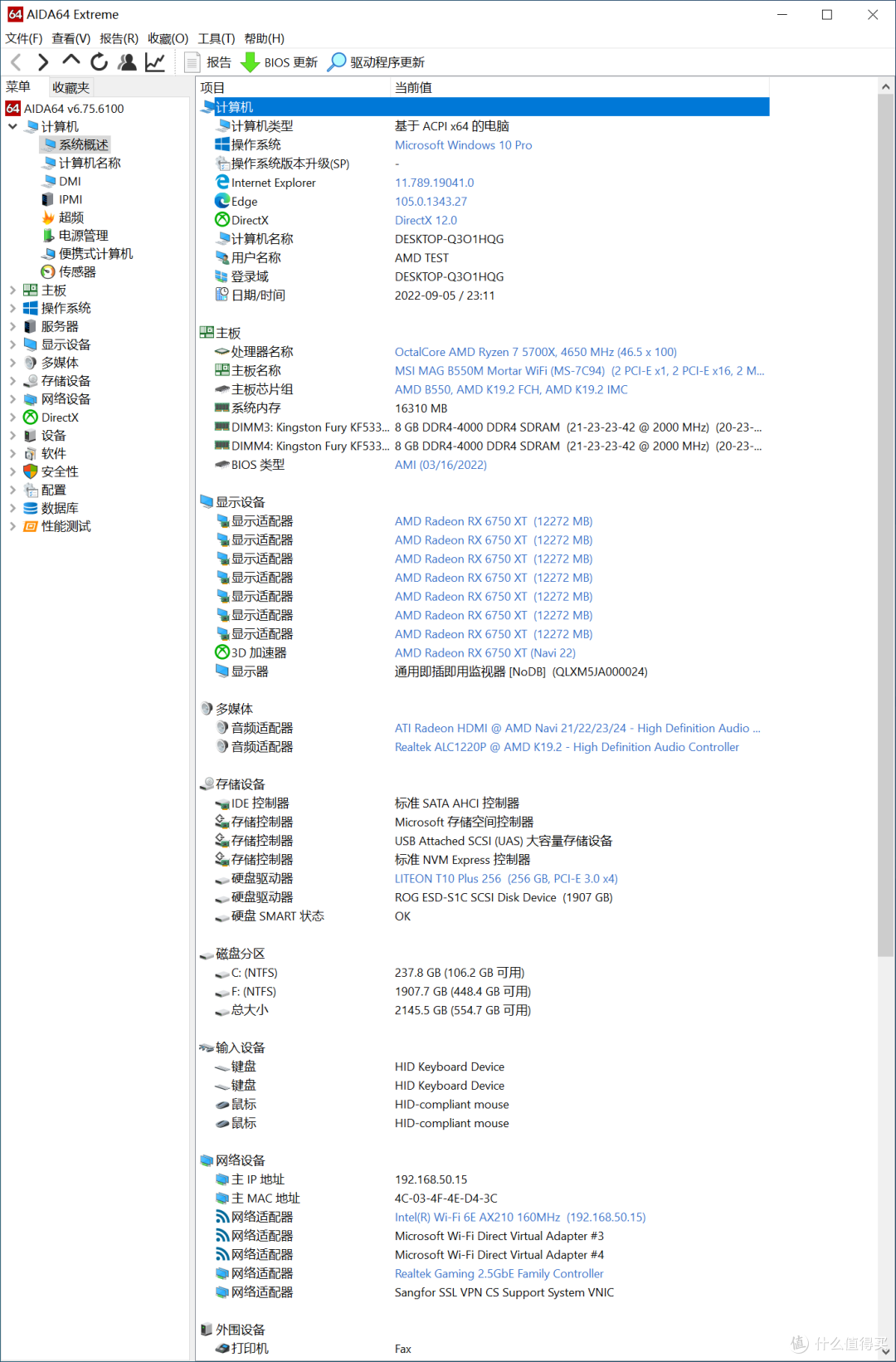
Task: Select the 打印机 Fax row
Action: (x=484, y=1349)
